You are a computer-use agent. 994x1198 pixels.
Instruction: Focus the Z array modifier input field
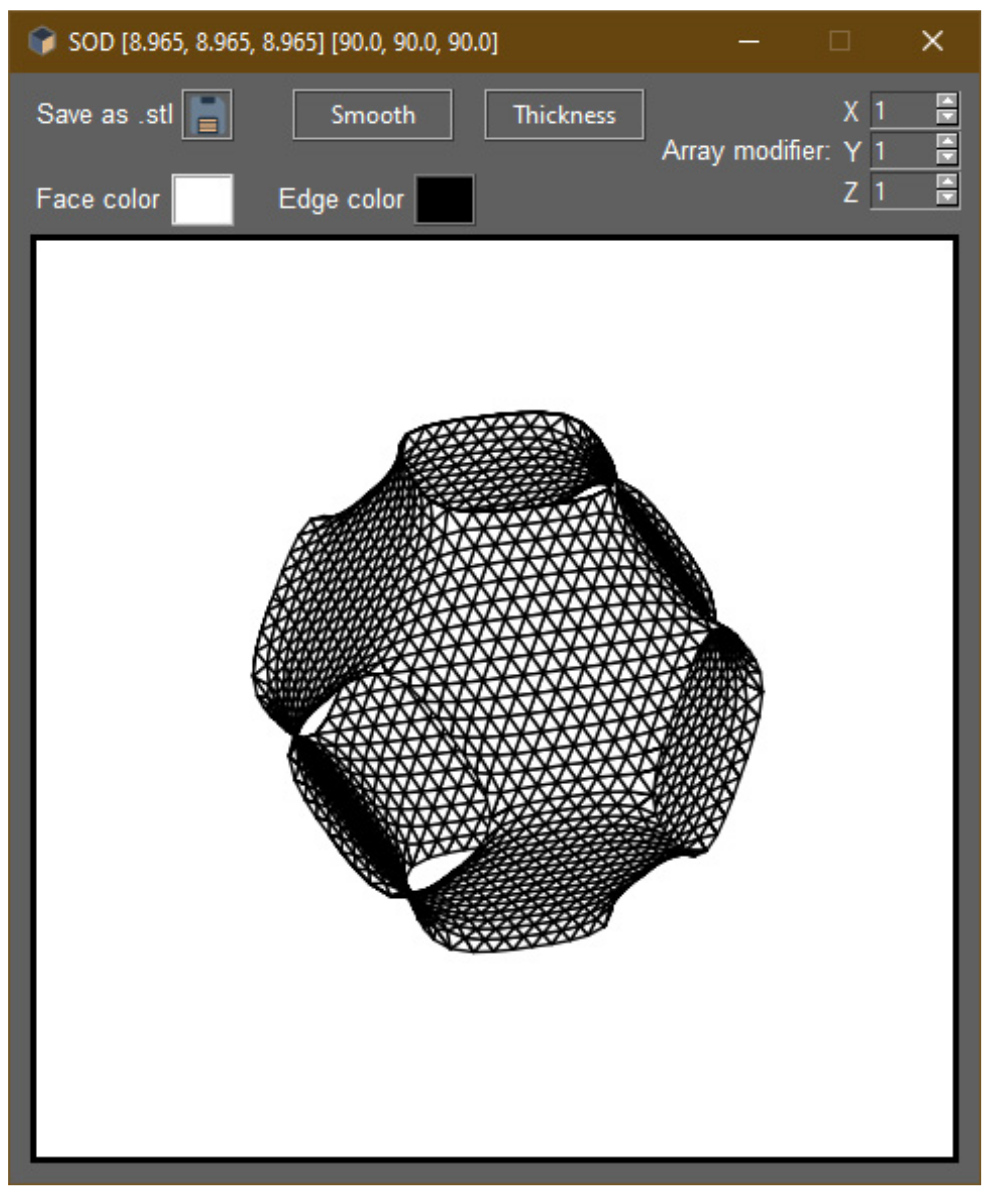(902, 191)
